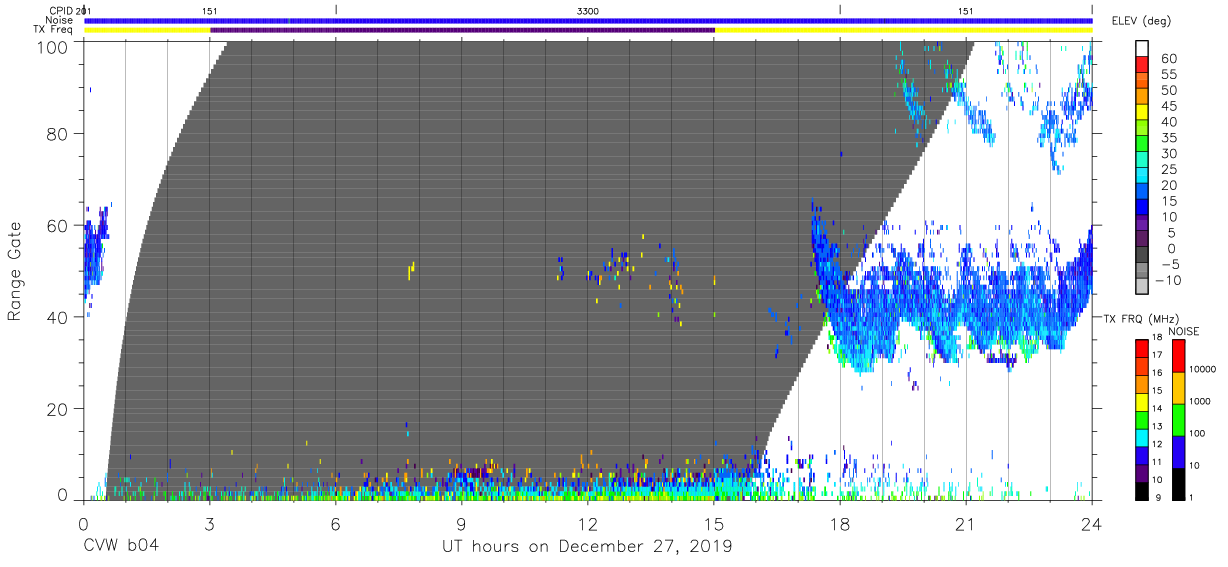Click the "CPID" label at top left
This screenshot has width=1228, height=567.
62,10
